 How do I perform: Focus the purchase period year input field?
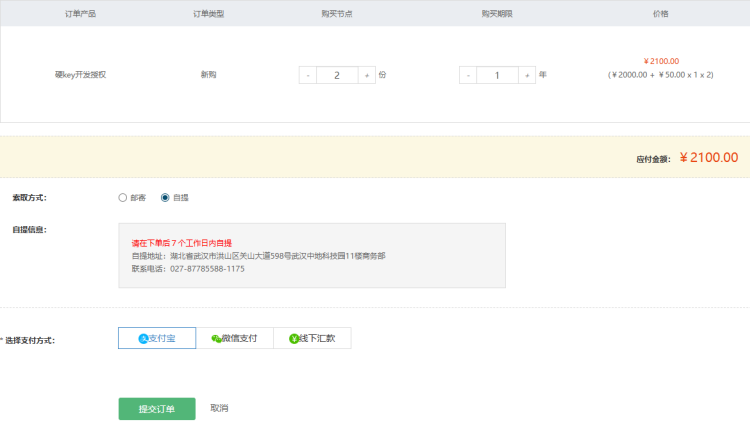[497, 75]
